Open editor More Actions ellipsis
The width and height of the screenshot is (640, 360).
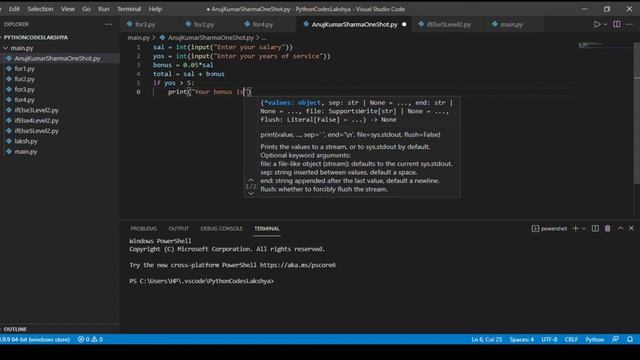(629, 24)
